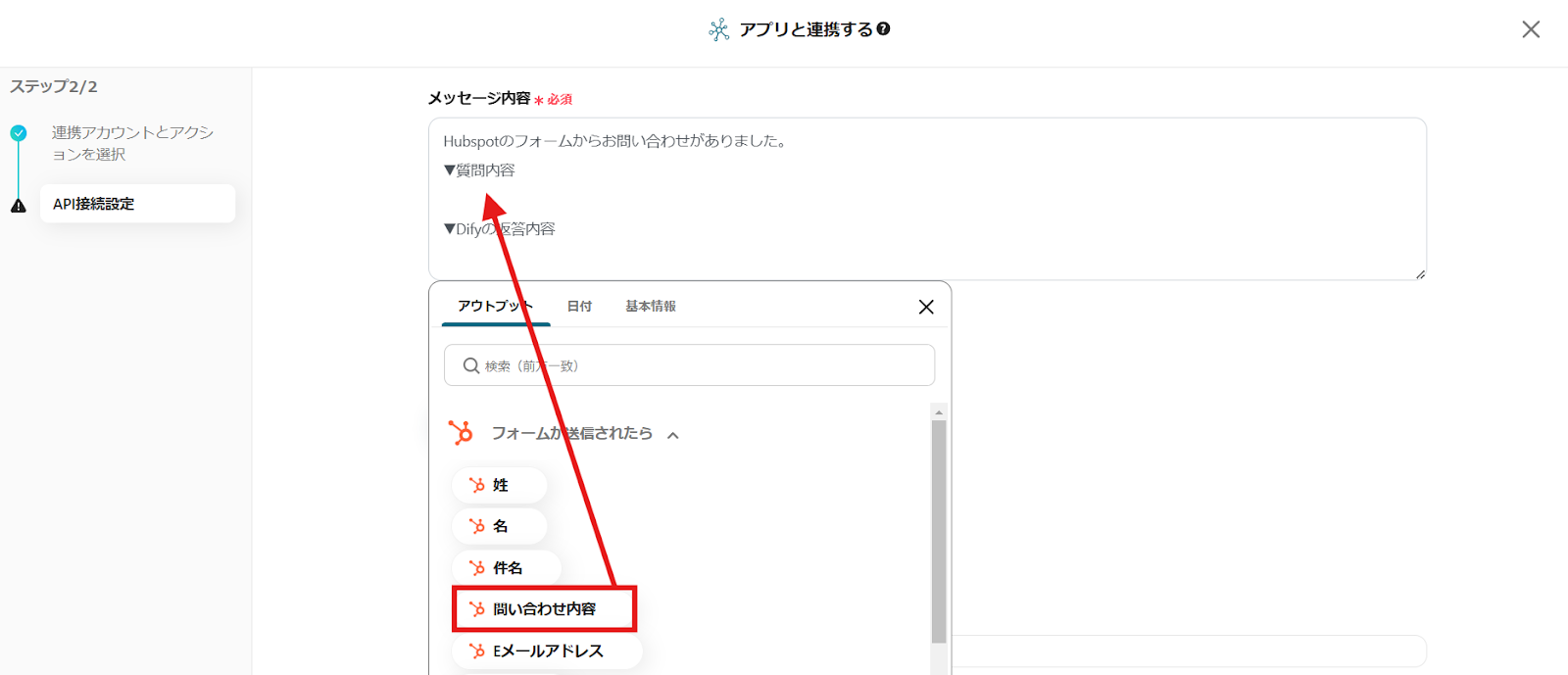Click the output list scrollbar thumb
Screen dimensions: 1568x675
click(939, 531)
